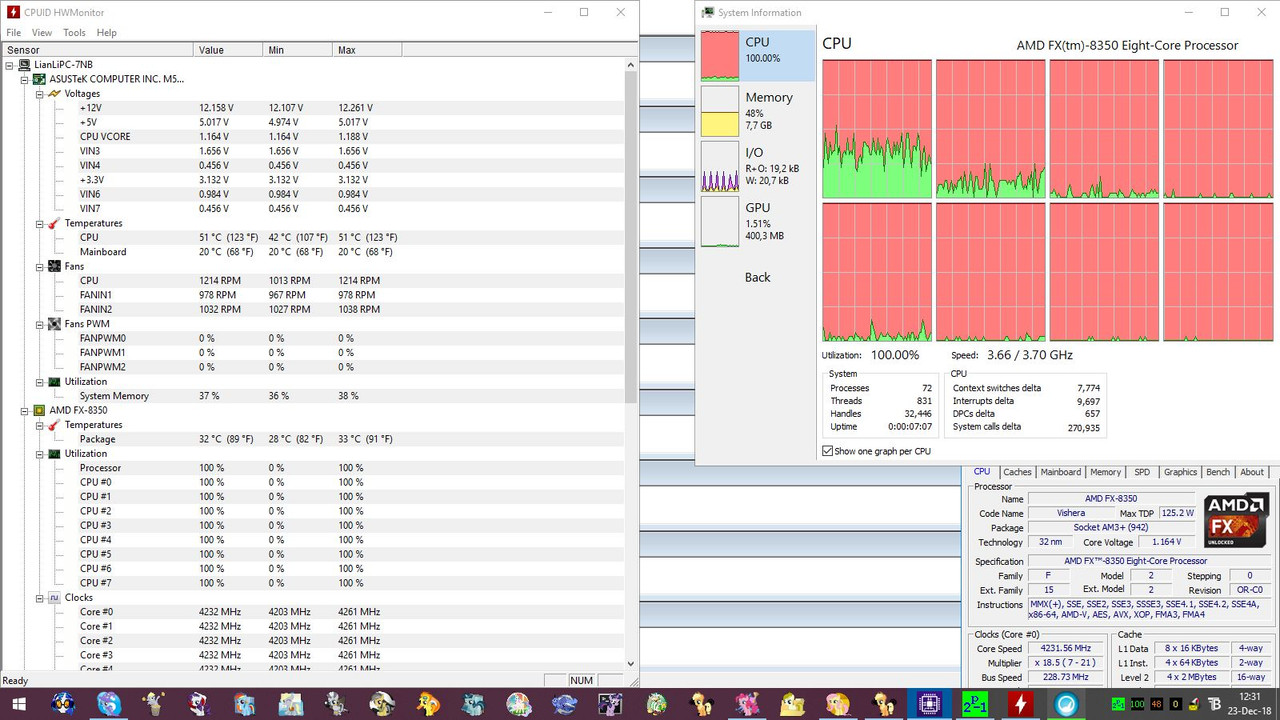Open the Help menu
The width and height of the screenshot is (1280, 720).
pos(106,32)
